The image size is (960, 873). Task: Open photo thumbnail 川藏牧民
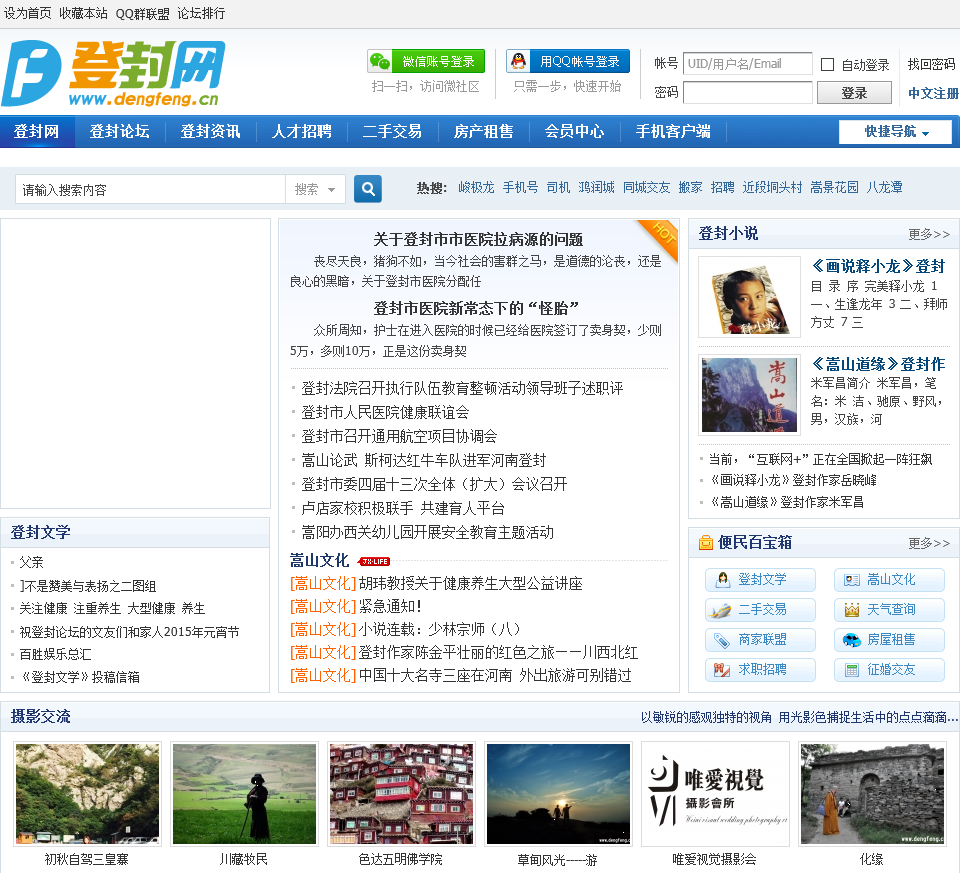pyautogui.click(x=244, y=794)
